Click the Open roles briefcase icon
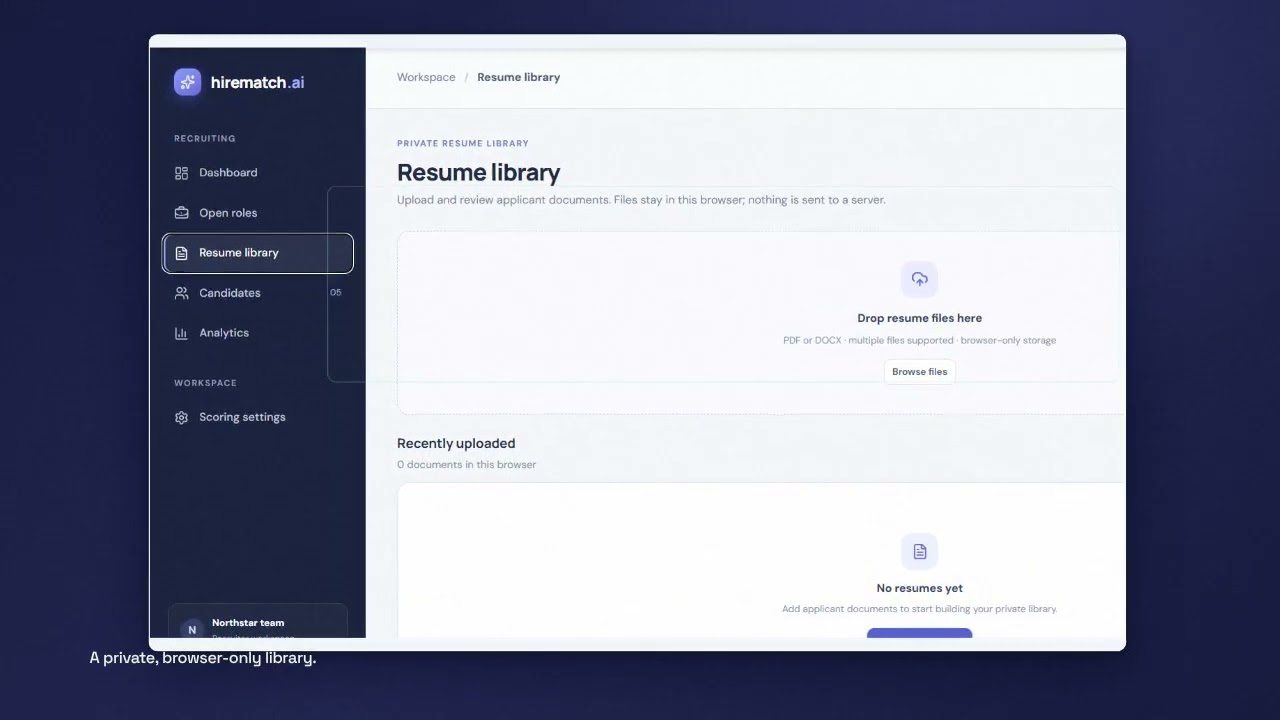Viewport: 1280px width, 720px height. 181,213
